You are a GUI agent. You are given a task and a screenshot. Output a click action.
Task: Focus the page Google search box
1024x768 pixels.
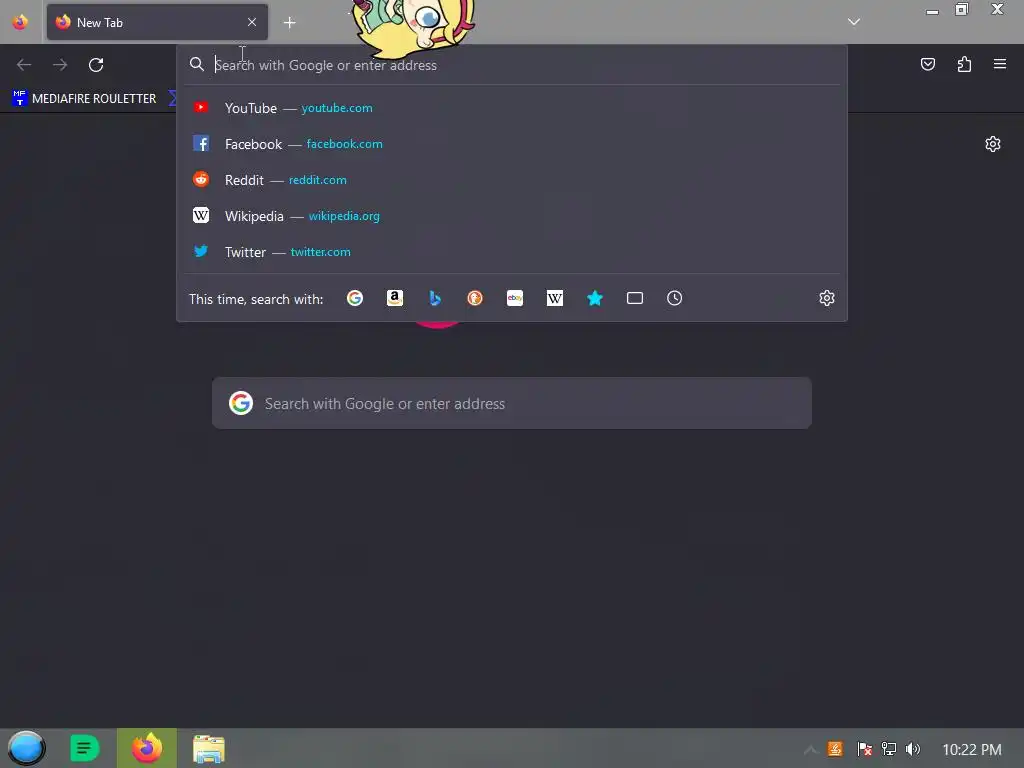(512, 403)
